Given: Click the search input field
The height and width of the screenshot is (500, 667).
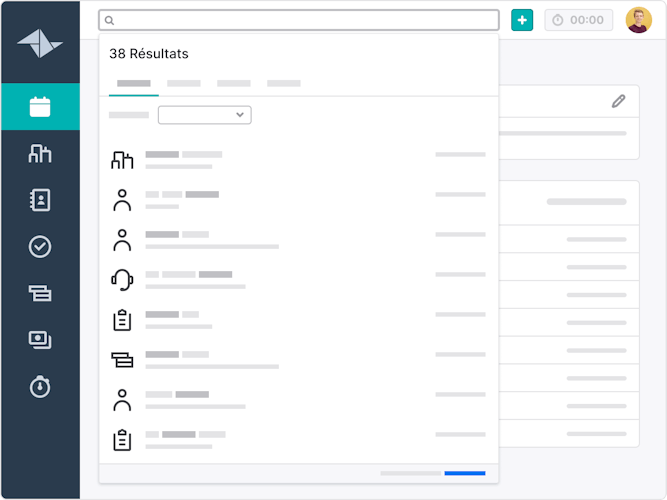Looking at the screenshot, I should click(300, 20).
